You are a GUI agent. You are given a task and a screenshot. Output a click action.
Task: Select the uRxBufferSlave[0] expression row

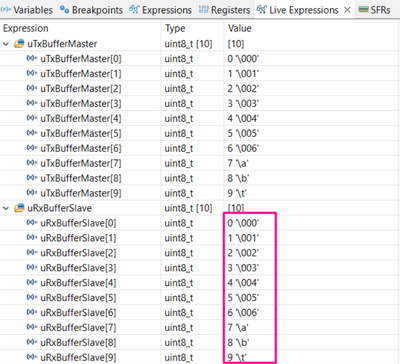(x=78, y=223)
